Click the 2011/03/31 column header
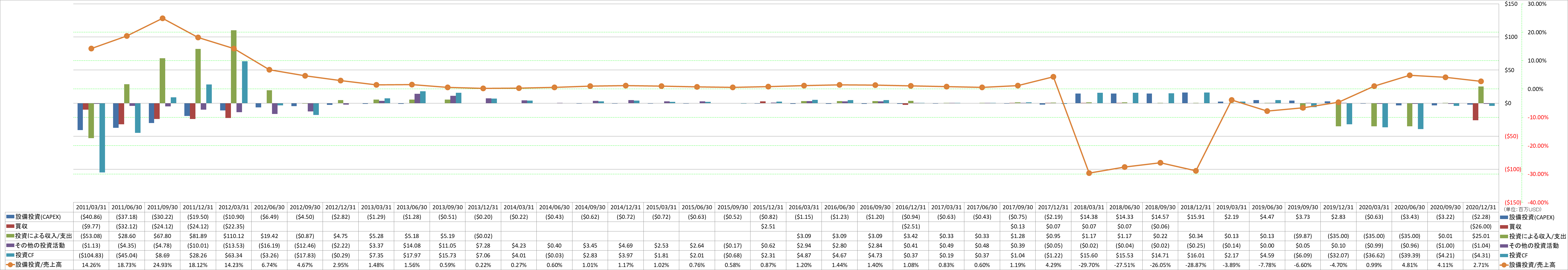1568x270 pixels. point(91,207)
